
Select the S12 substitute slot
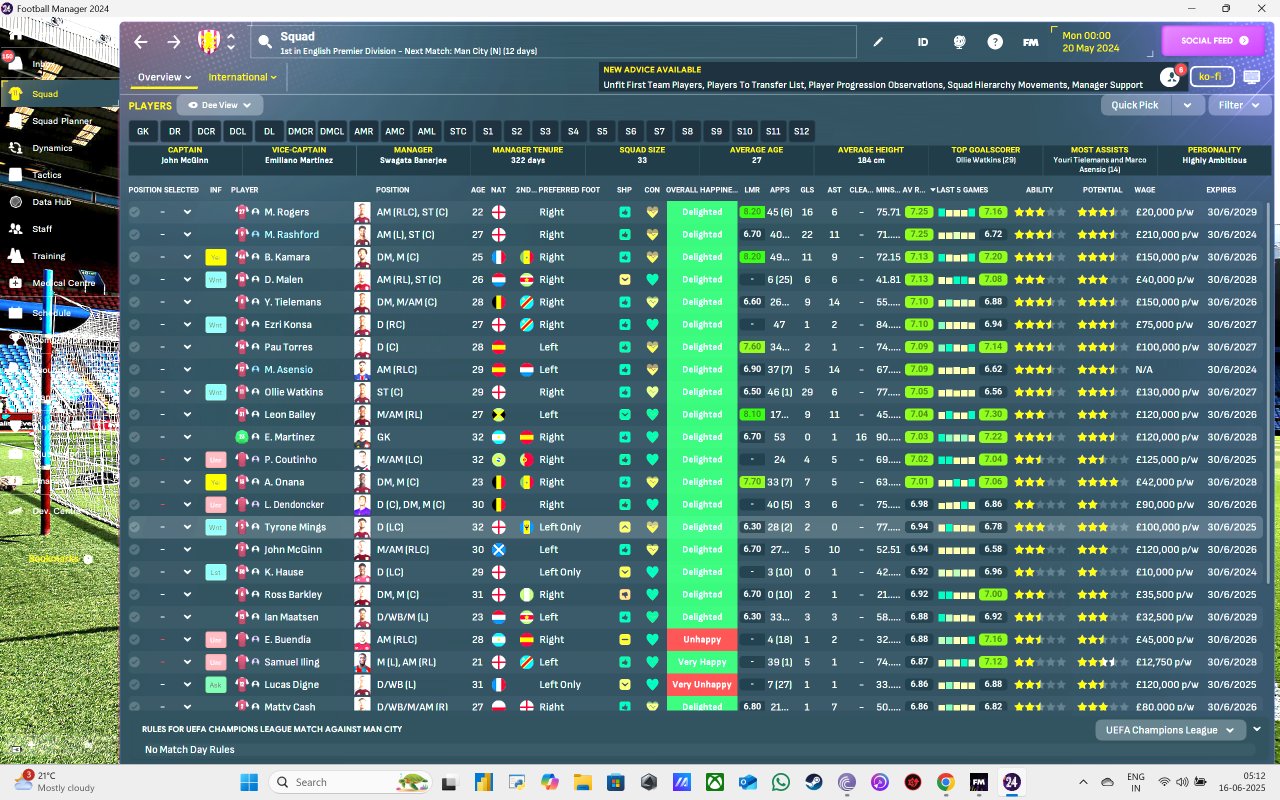[801, 131]
